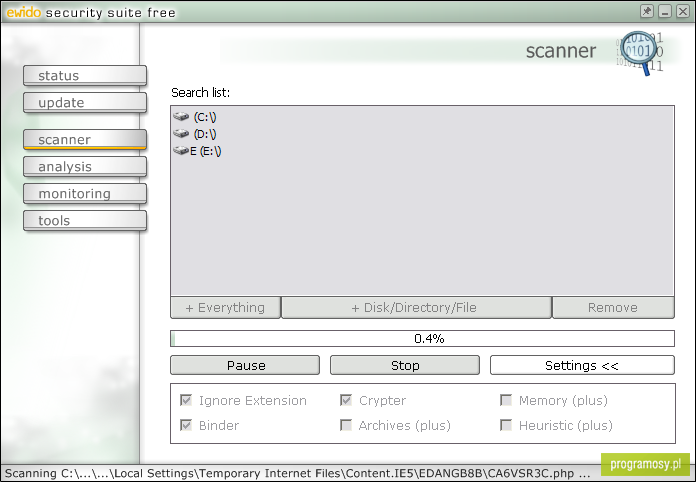Close the ewido security suite window
This screenshot has width=696, height=482.
coord(683,12)
